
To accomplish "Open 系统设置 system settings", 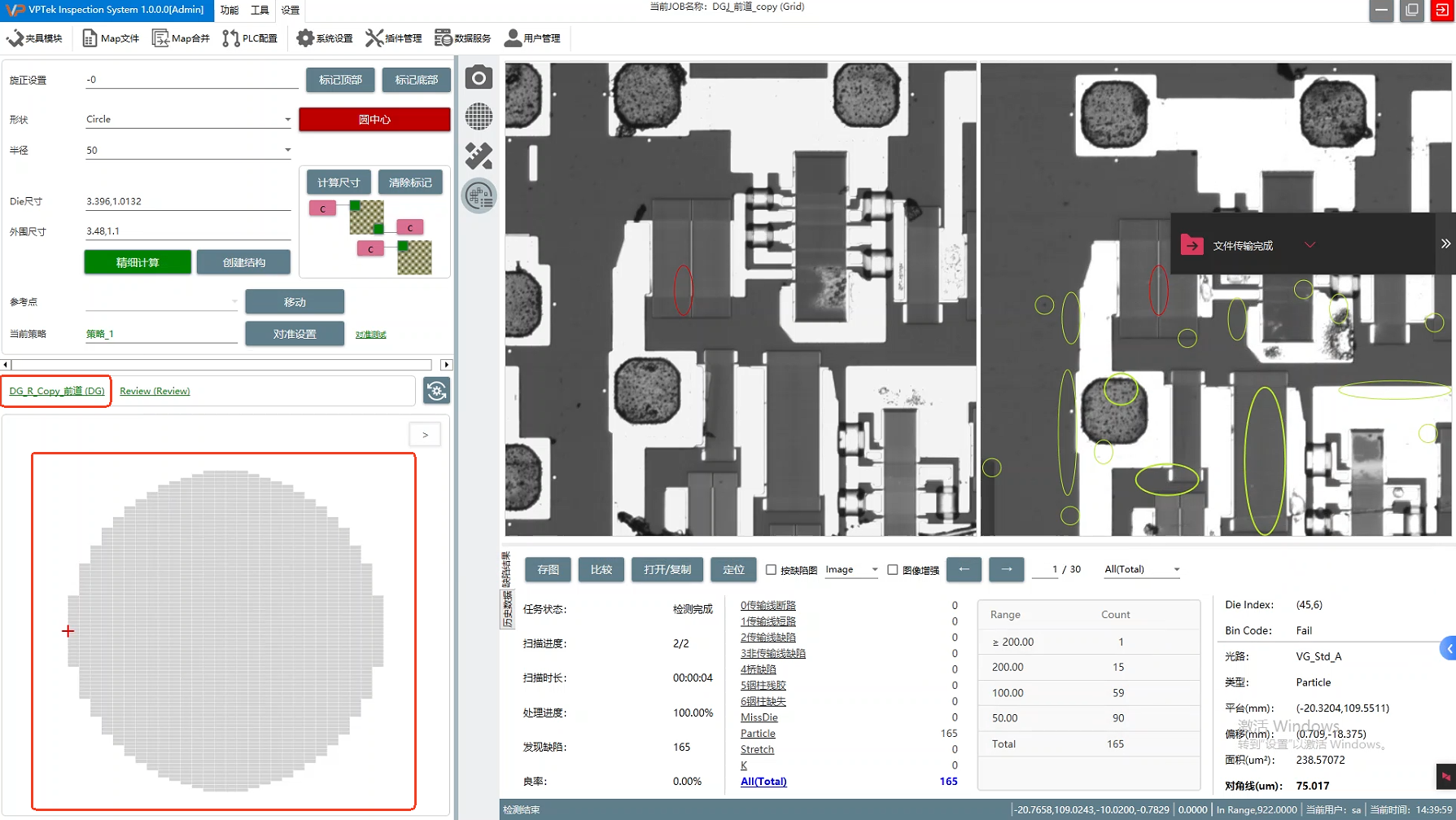I will tap(325, 38).
